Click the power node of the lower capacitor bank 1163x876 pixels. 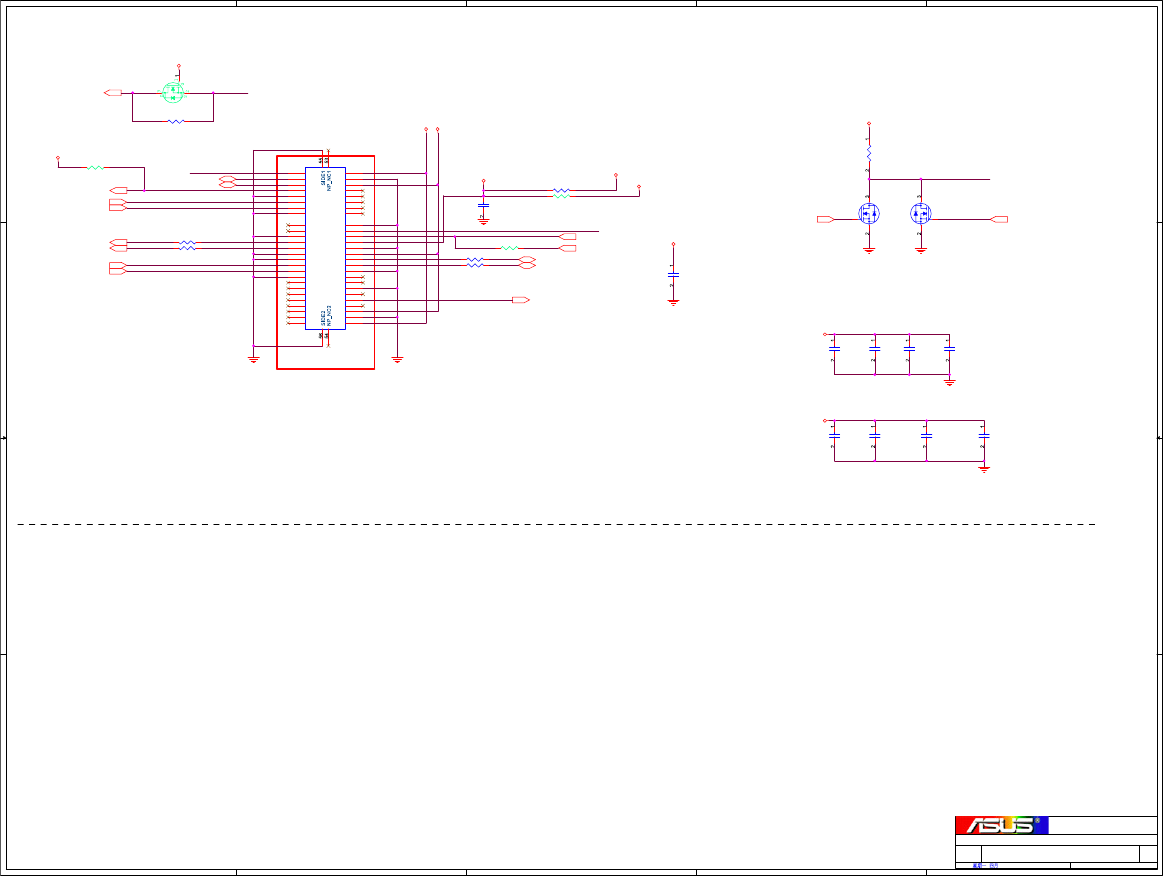(x=825, y=421)
